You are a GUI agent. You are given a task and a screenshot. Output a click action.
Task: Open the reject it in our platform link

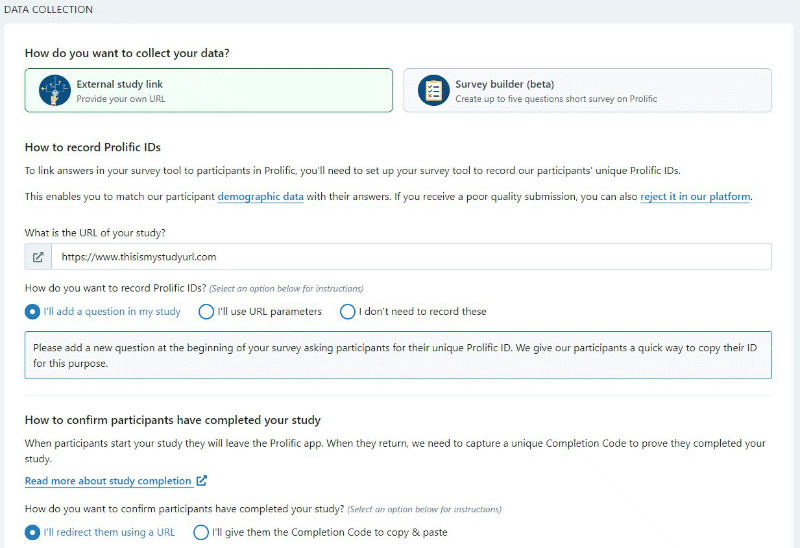[695, 196]
